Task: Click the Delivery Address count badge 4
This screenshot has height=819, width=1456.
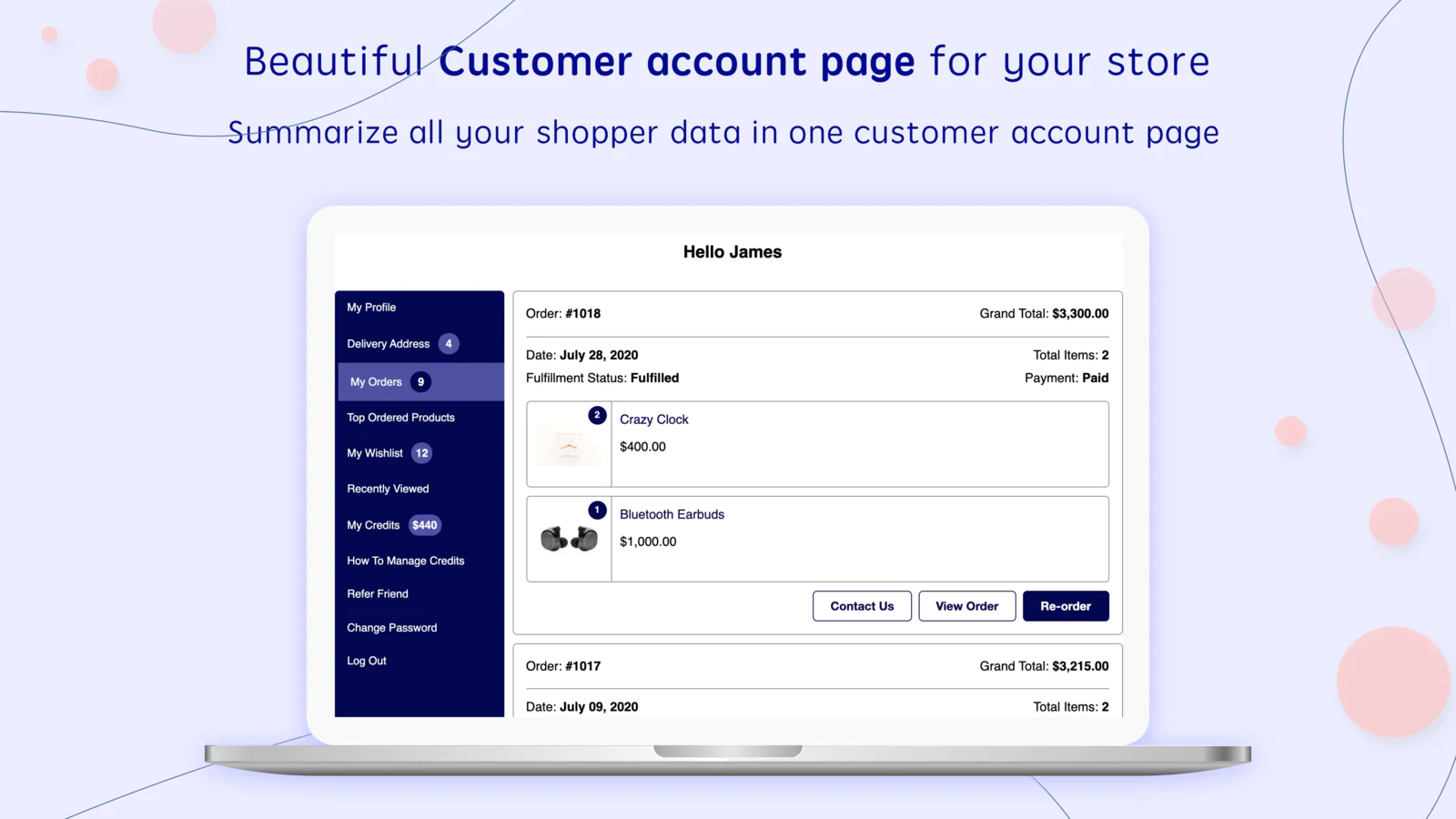Action: click(449, 344)
